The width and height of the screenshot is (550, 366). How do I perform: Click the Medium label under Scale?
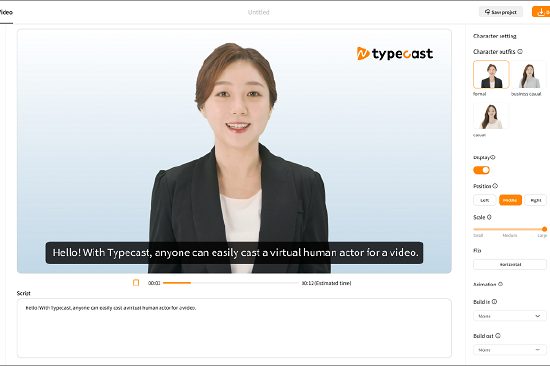[x=510, y=235]
